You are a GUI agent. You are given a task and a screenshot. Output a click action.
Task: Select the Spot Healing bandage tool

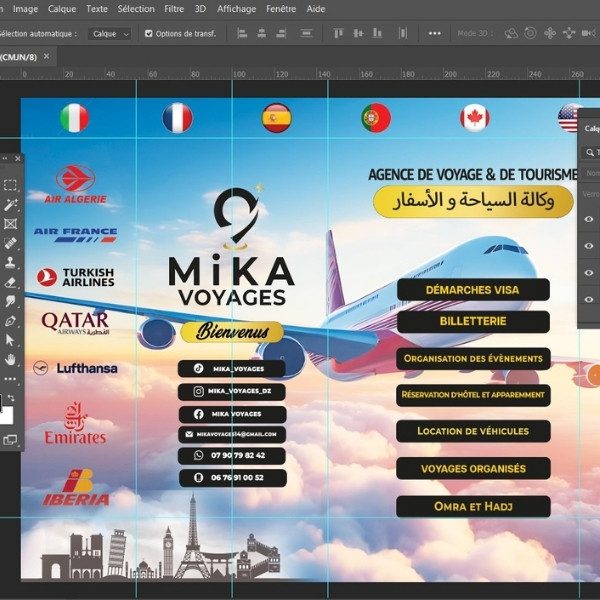click(11, 243)
